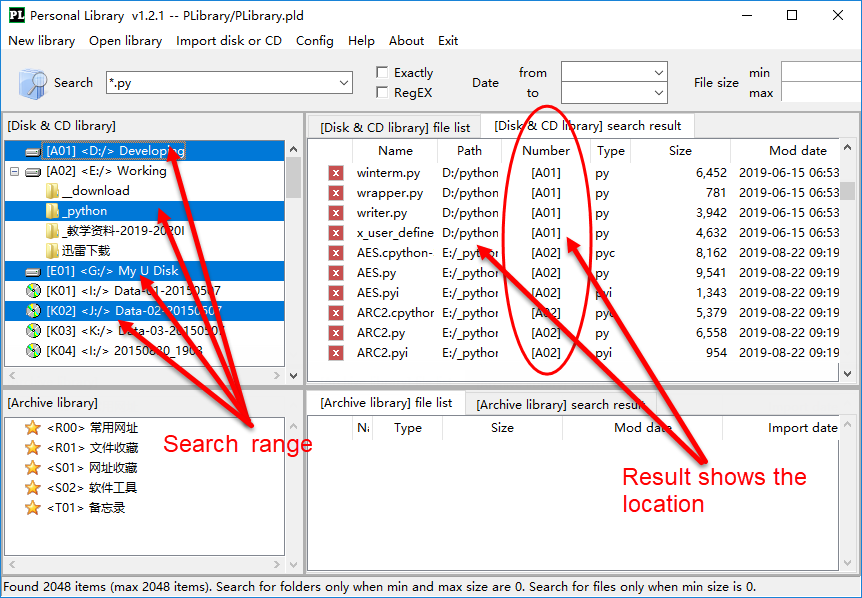Click the Search magnifier icon

click(x=33, y=83)
